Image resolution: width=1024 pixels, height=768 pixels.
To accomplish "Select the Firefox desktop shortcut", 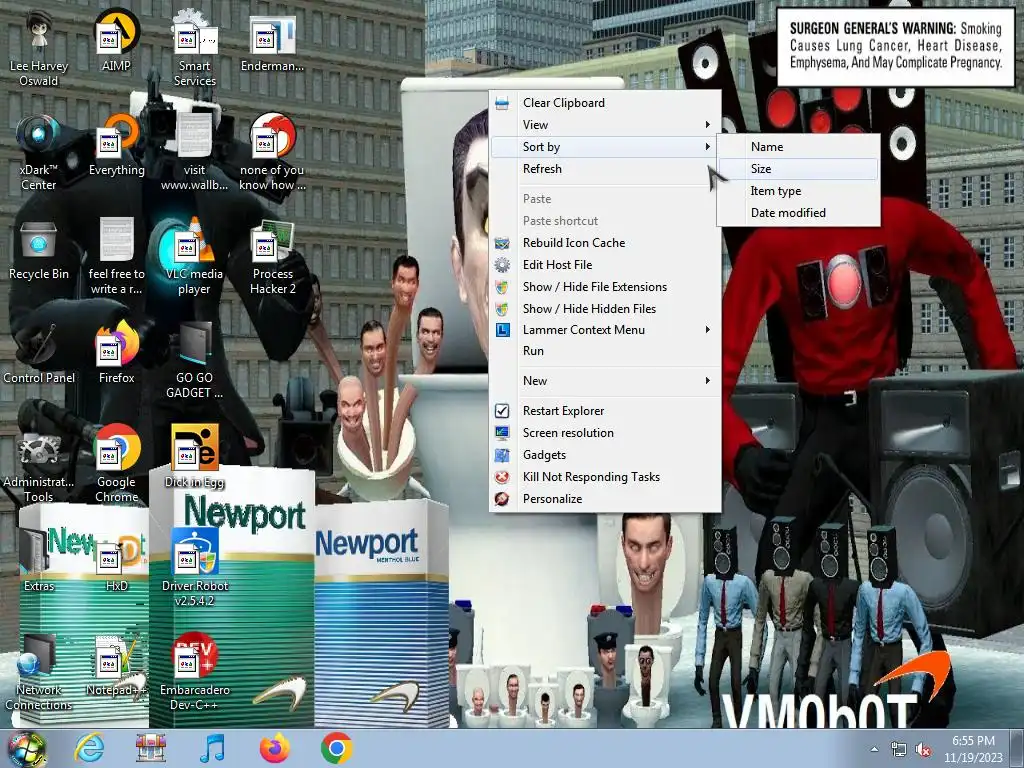I will click(116, 354).
